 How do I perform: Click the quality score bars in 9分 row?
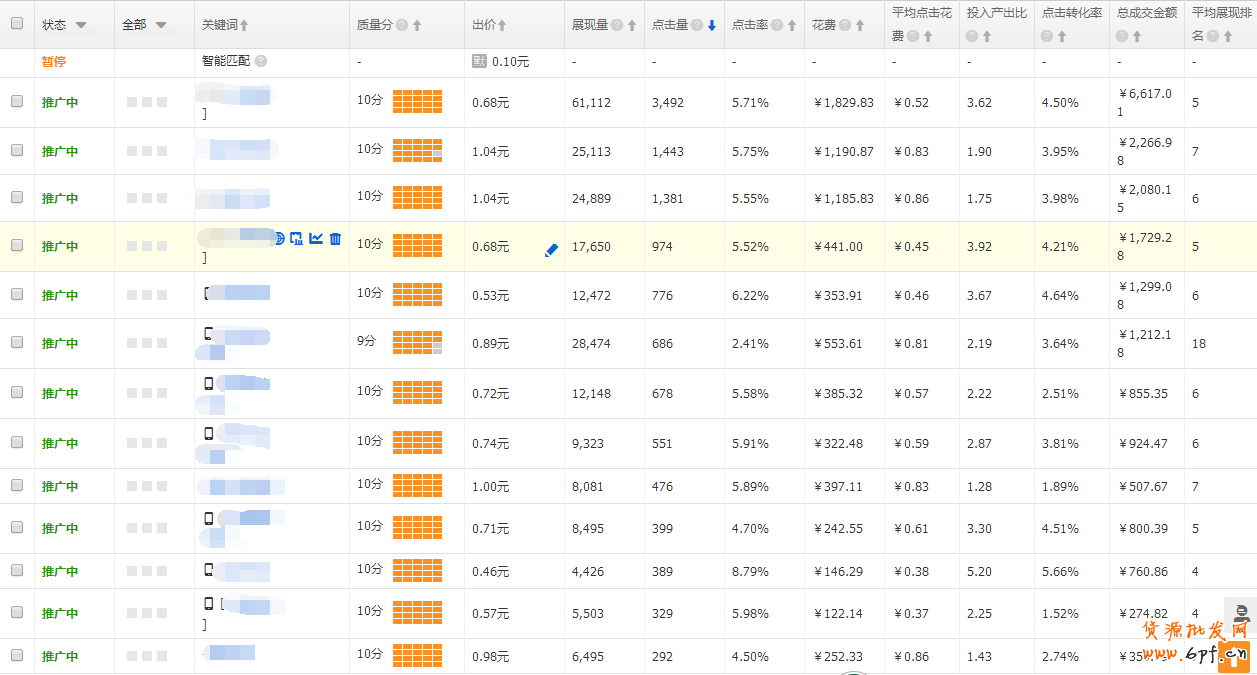pyautogui.click(x=417, y=343)
